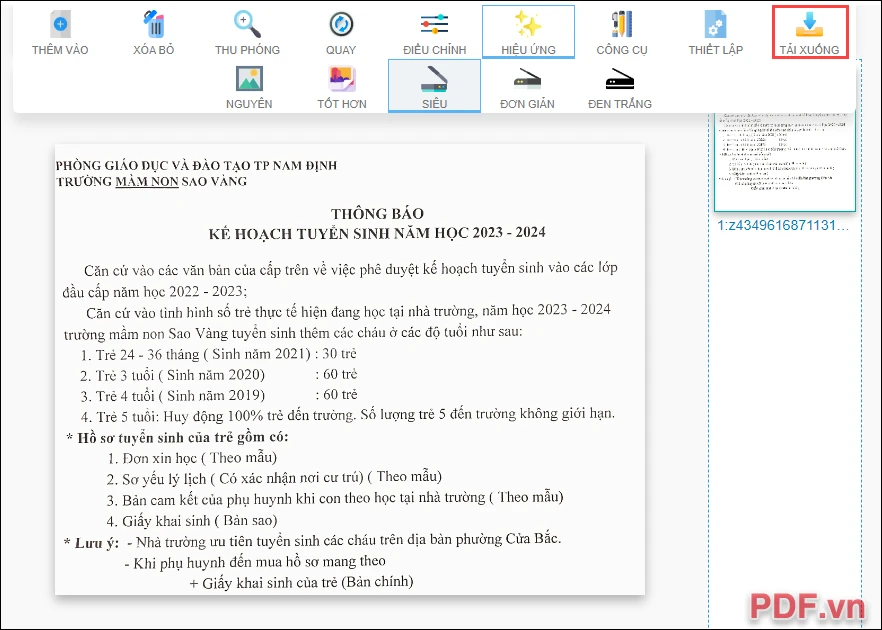Screen dimensions: 882x630
Task: Click the QUAY rotate icon
Action: 341,25
